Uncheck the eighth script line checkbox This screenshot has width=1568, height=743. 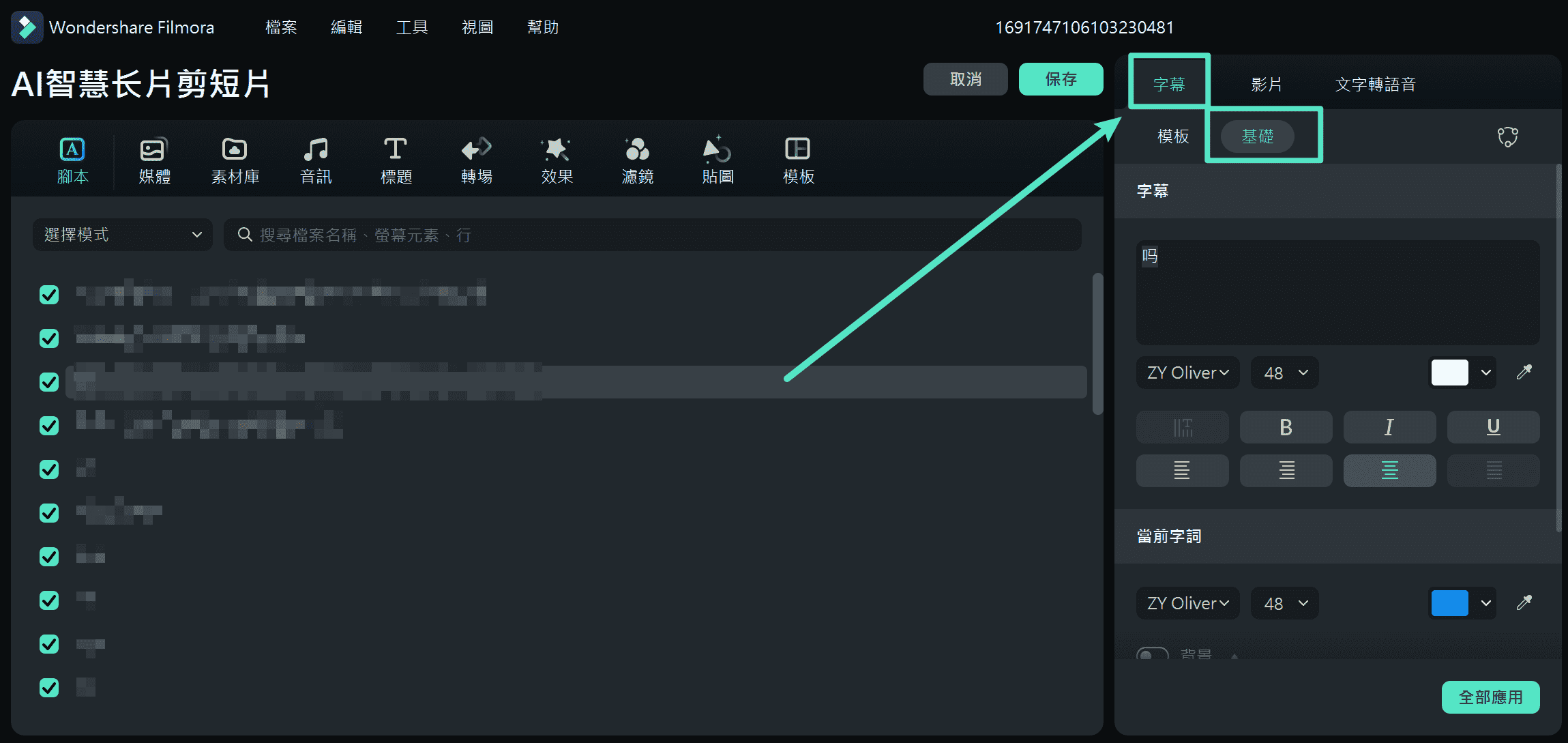coord(49,600)
